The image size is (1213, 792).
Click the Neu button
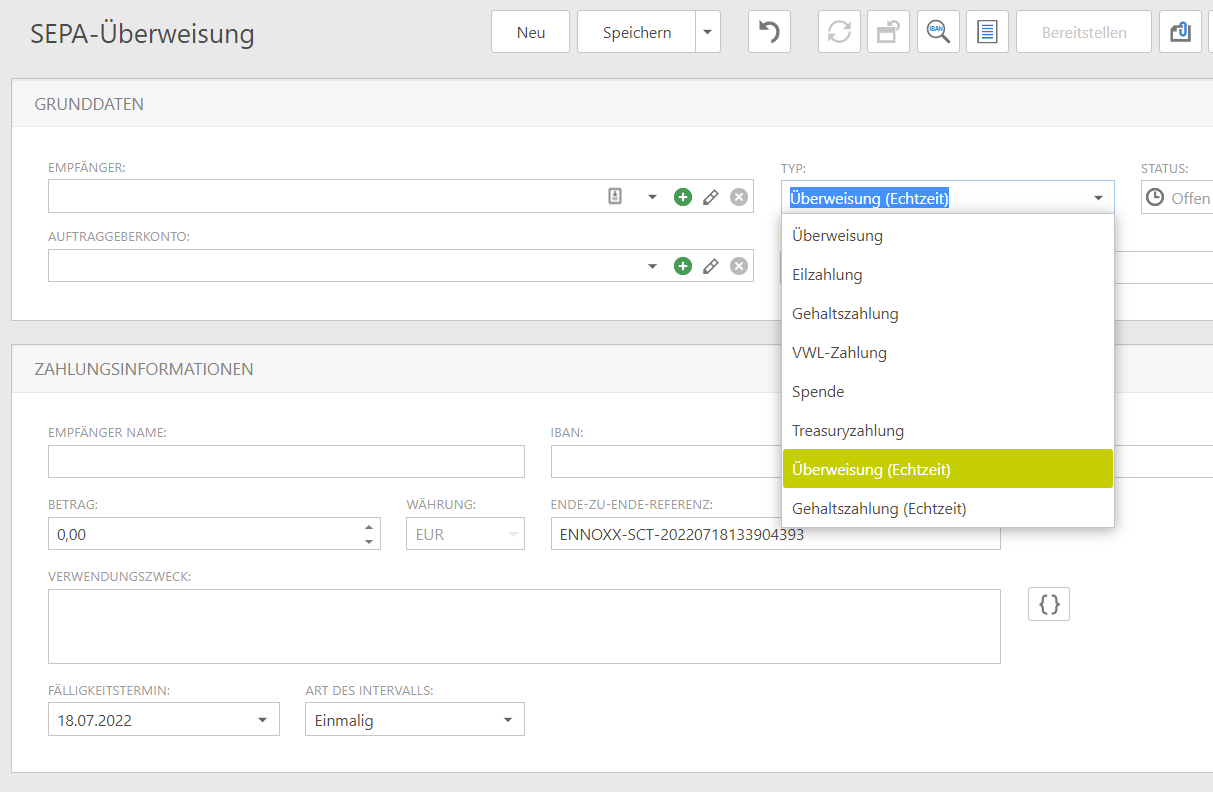tap(530, 32)
